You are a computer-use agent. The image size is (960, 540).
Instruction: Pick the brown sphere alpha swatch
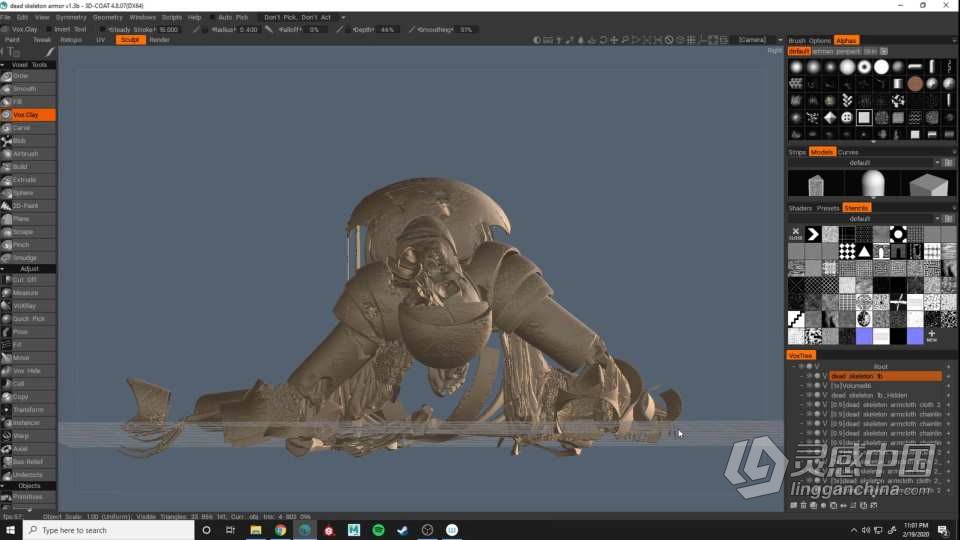coord(915,84)
